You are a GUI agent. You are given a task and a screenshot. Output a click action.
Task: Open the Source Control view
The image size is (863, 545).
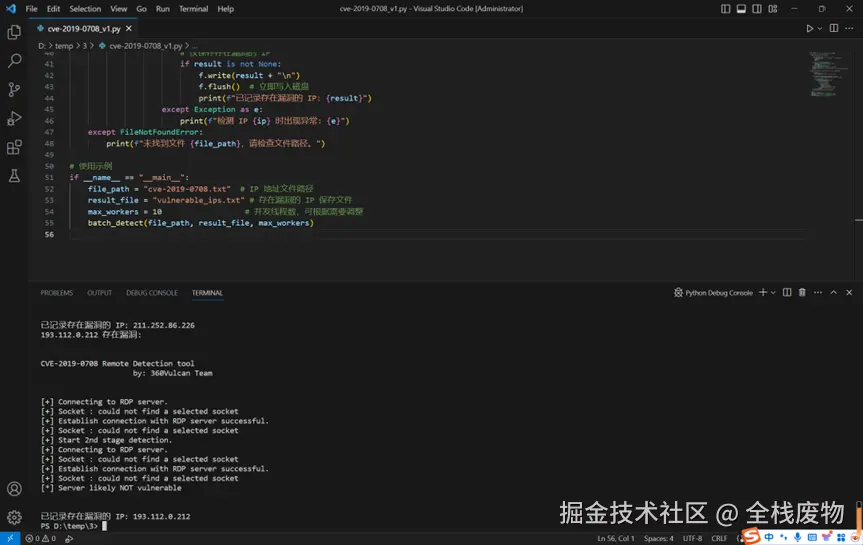tap(14, 89)
